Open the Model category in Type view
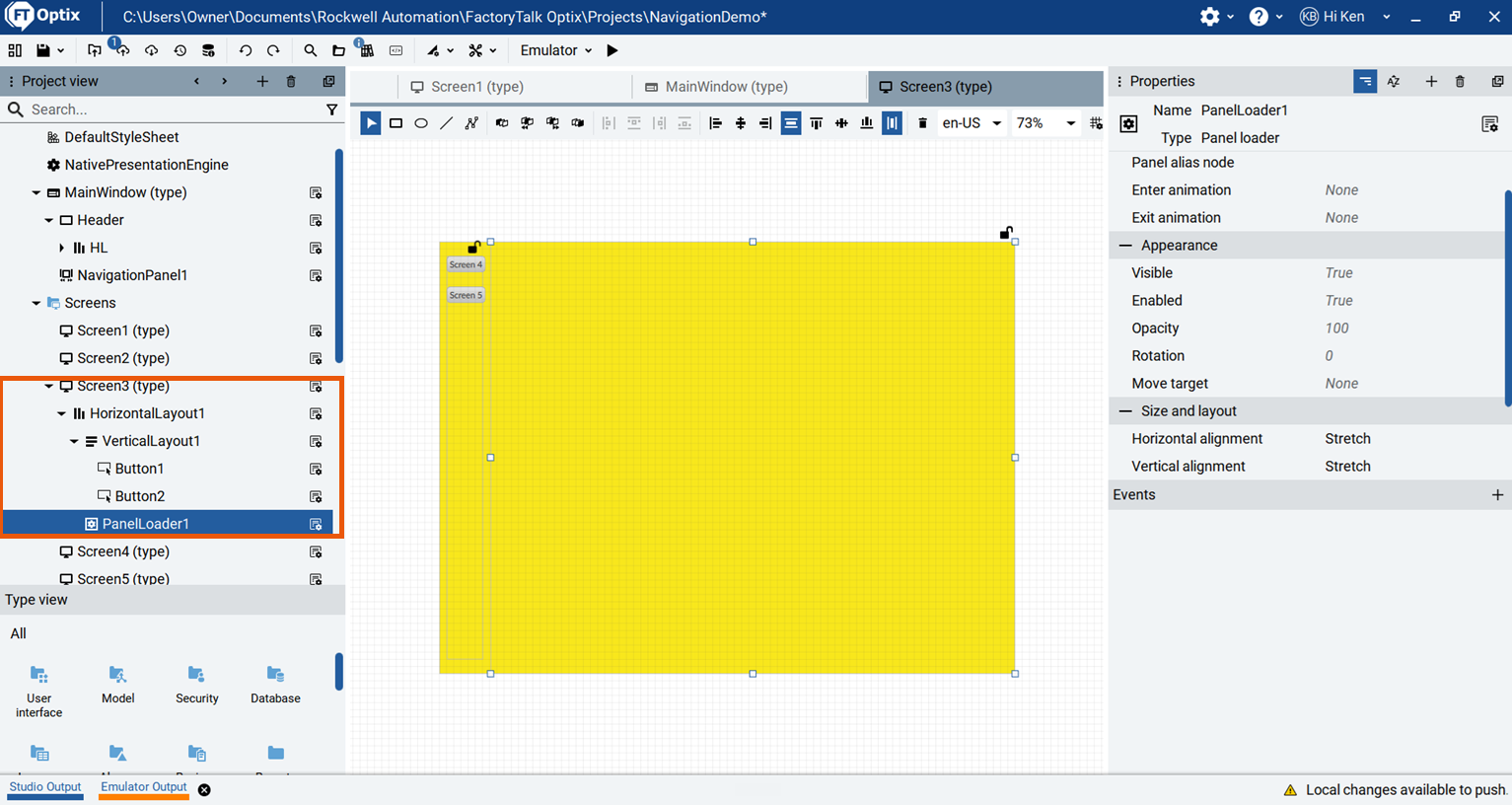Image resolution: width=1512 pixels, height=805 pixels. (117, 685)
